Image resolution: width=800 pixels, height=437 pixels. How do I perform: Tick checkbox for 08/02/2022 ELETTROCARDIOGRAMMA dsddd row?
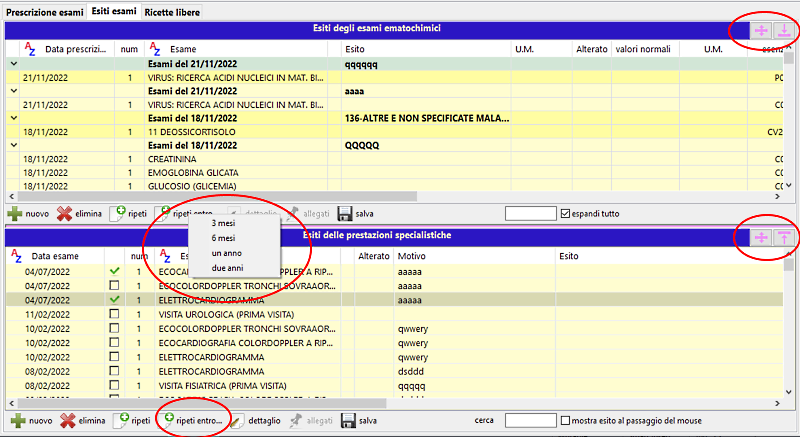114,371
